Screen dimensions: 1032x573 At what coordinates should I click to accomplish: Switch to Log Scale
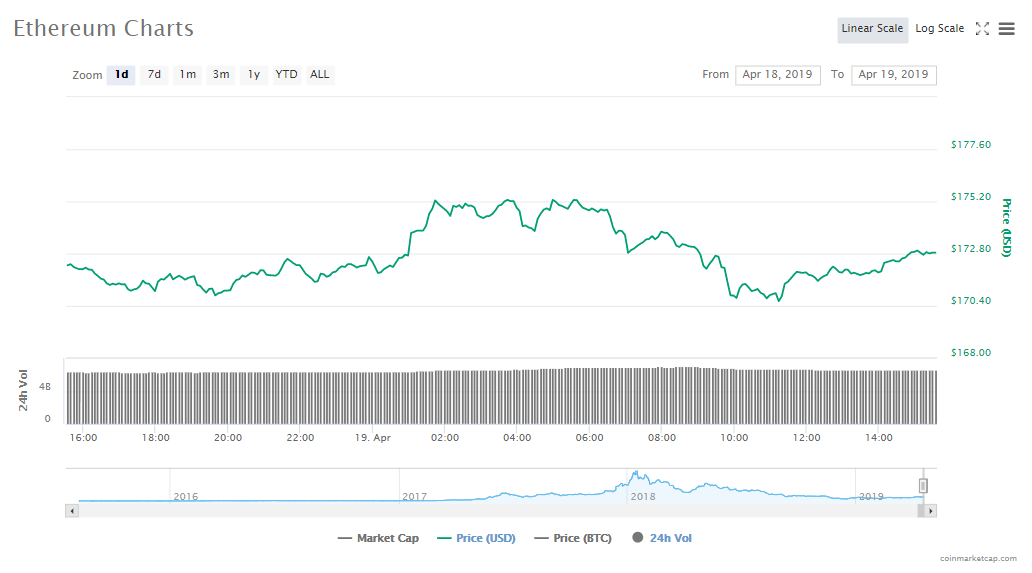[x=939, y=29]
